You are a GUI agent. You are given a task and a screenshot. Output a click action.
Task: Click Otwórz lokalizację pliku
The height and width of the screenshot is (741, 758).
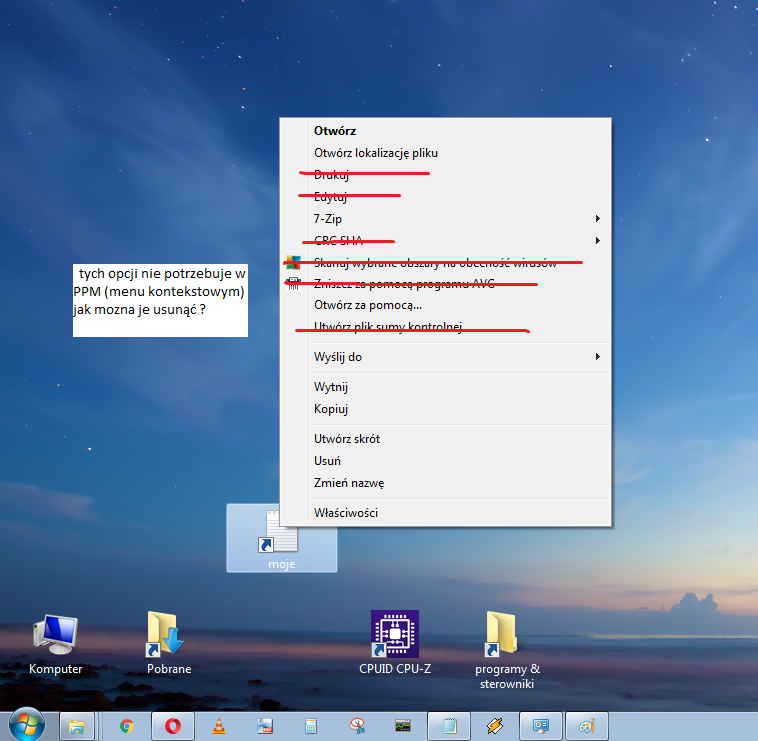click(376, 153)
